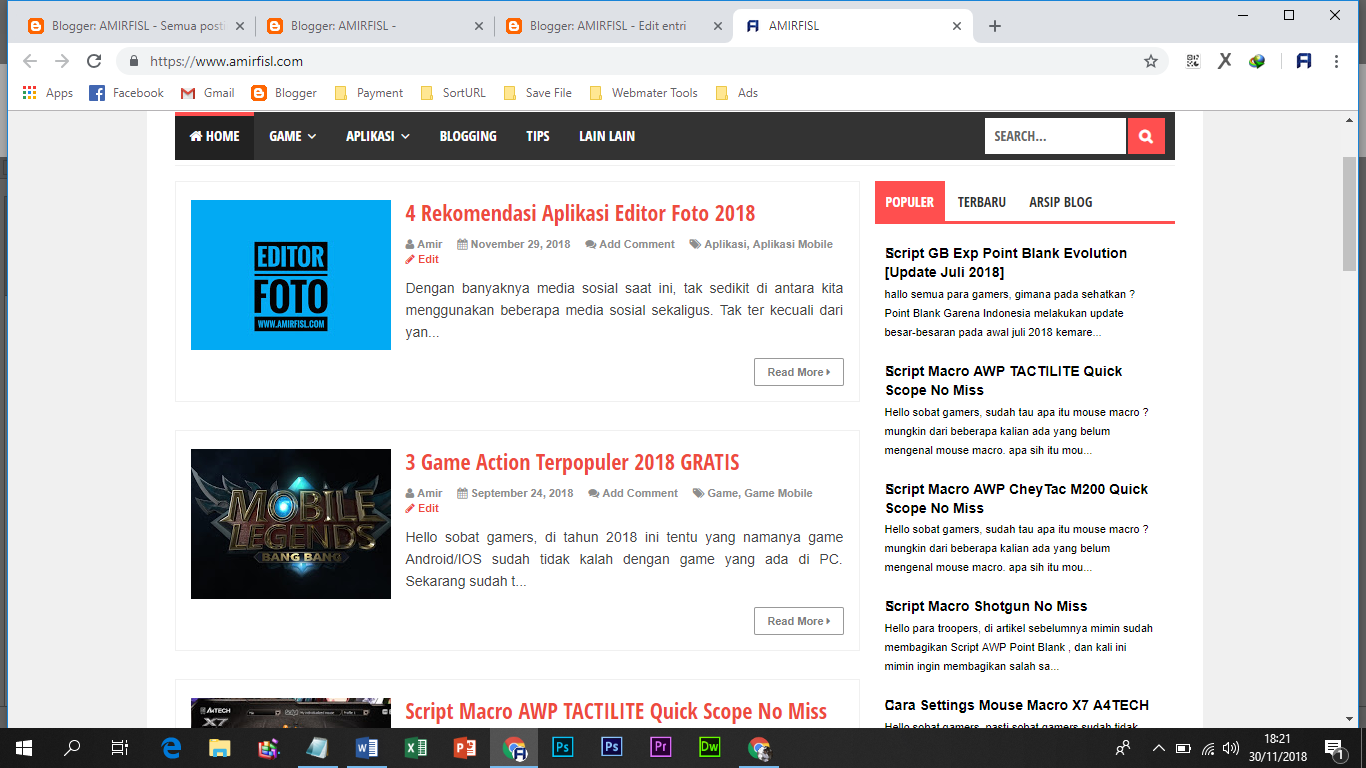Open the Script Macro Shotgun No Miss link
The height and width of the screenshot is (768, 1366).
986,606
